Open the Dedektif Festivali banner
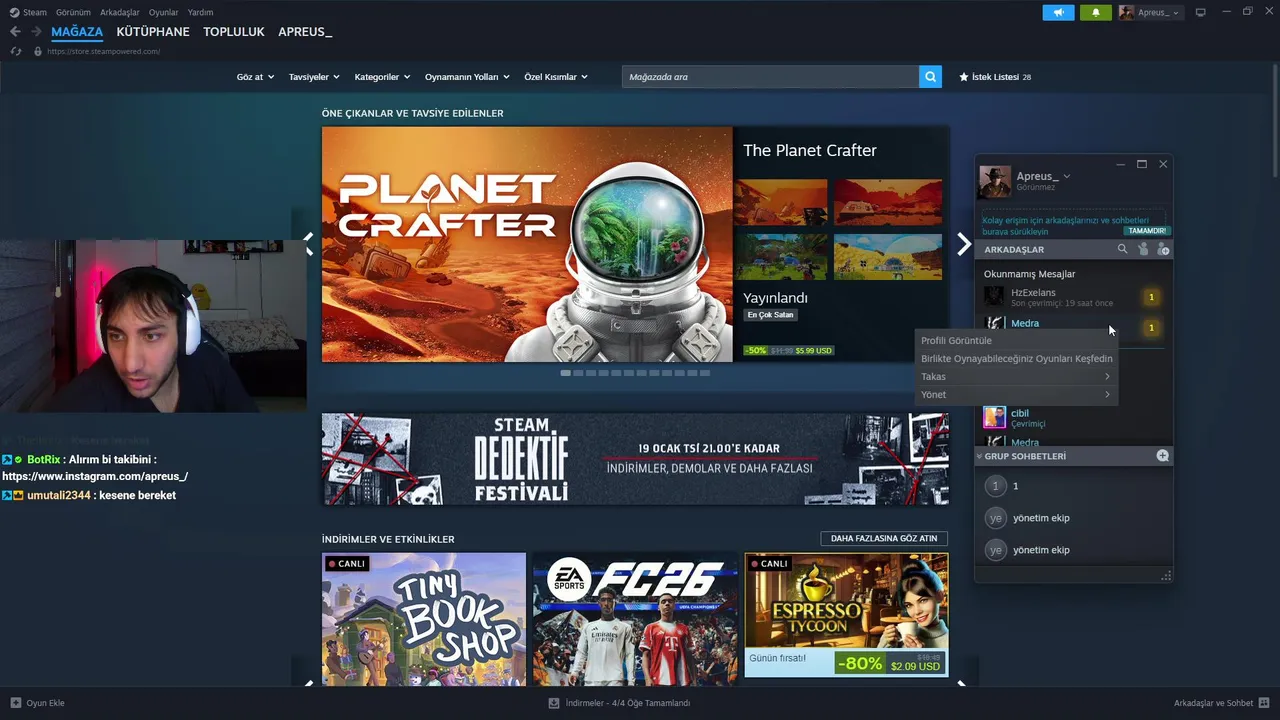Screen dimensions: 1280x720 635,459
